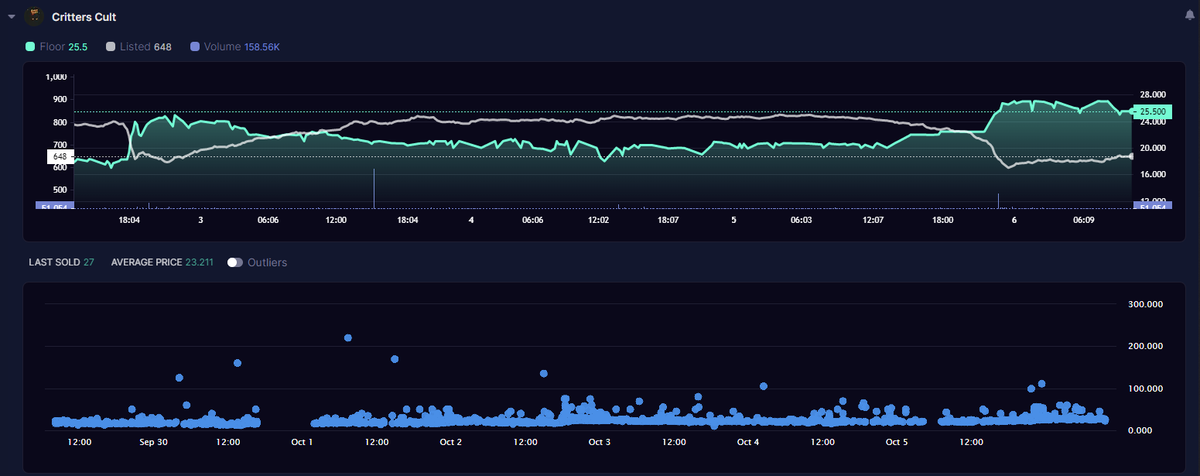Image resolution: width=1200 pixels, height=476 pixels.
Task: Click the 12:07 time axis label
Action: [874, 219]
